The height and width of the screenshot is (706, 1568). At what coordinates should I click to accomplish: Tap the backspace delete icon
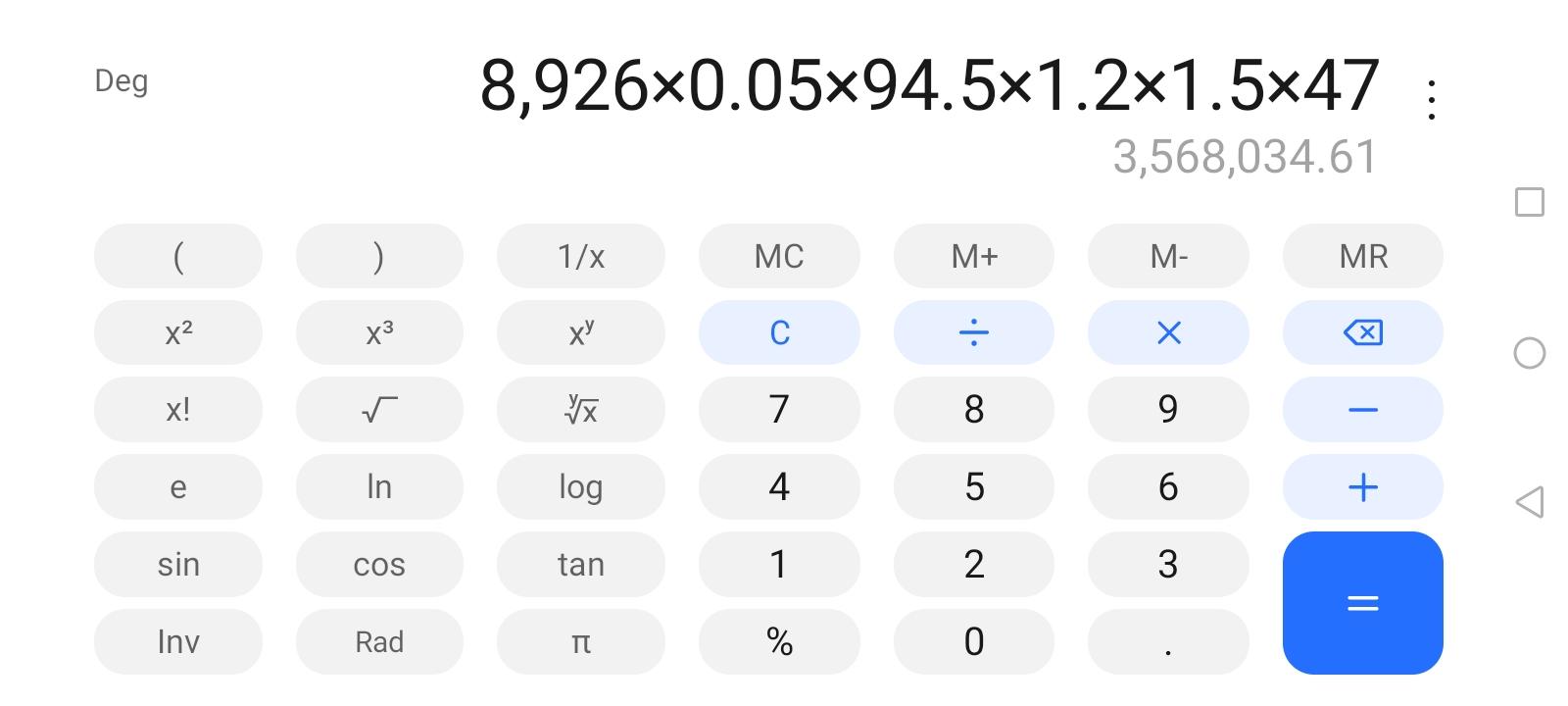pos(1362,332)
